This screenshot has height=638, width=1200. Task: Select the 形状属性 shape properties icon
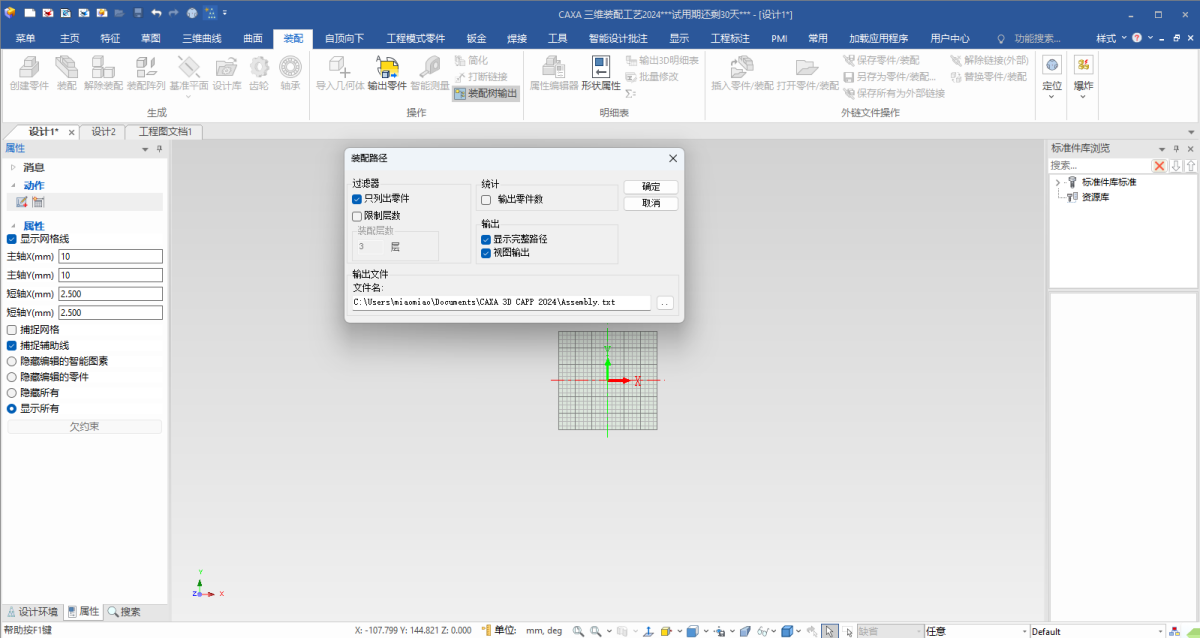(x=601, y=68)
